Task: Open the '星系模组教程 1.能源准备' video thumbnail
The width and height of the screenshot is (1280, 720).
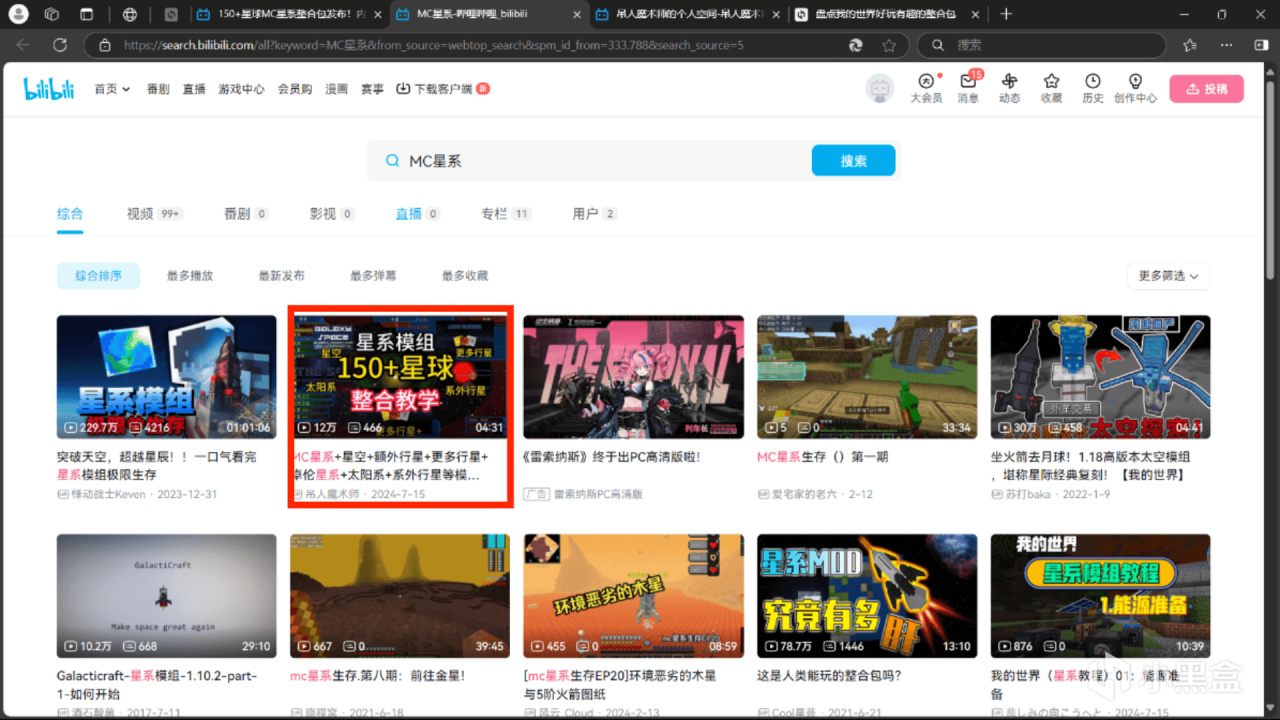Action: (x=1100, y=596)
